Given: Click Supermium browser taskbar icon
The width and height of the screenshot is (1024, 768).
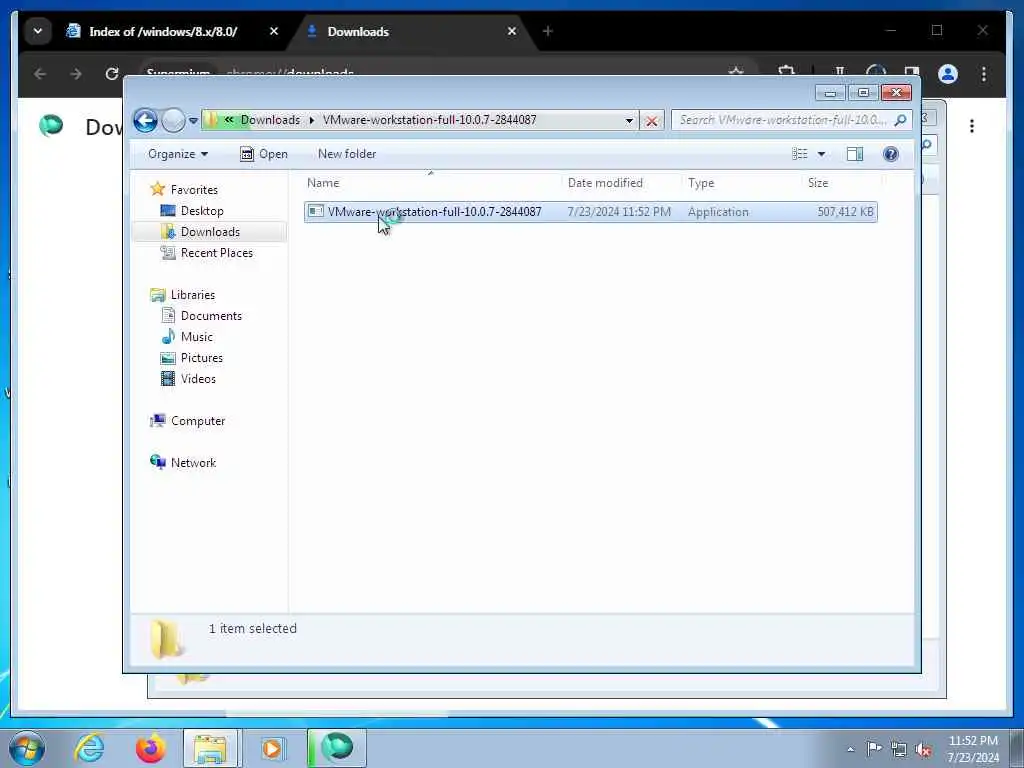Looking at the screenshot, I should [337, 748].
